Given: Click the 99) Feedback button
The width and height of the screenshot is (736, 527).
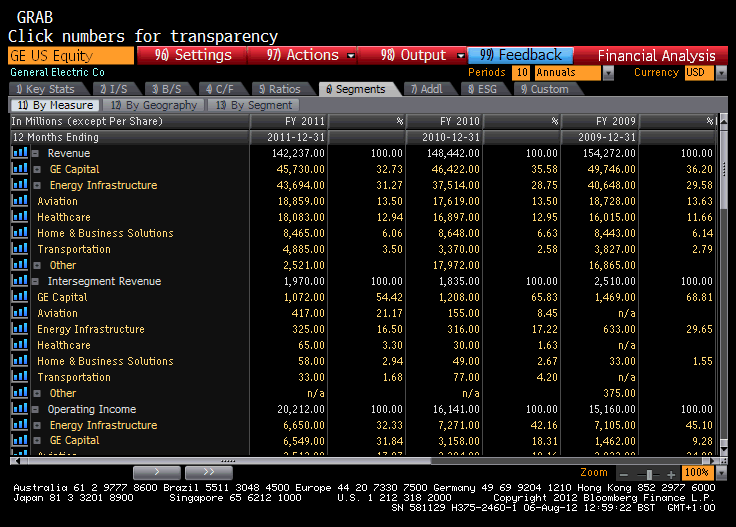Looking at the screenshot, I should point(521,55).
